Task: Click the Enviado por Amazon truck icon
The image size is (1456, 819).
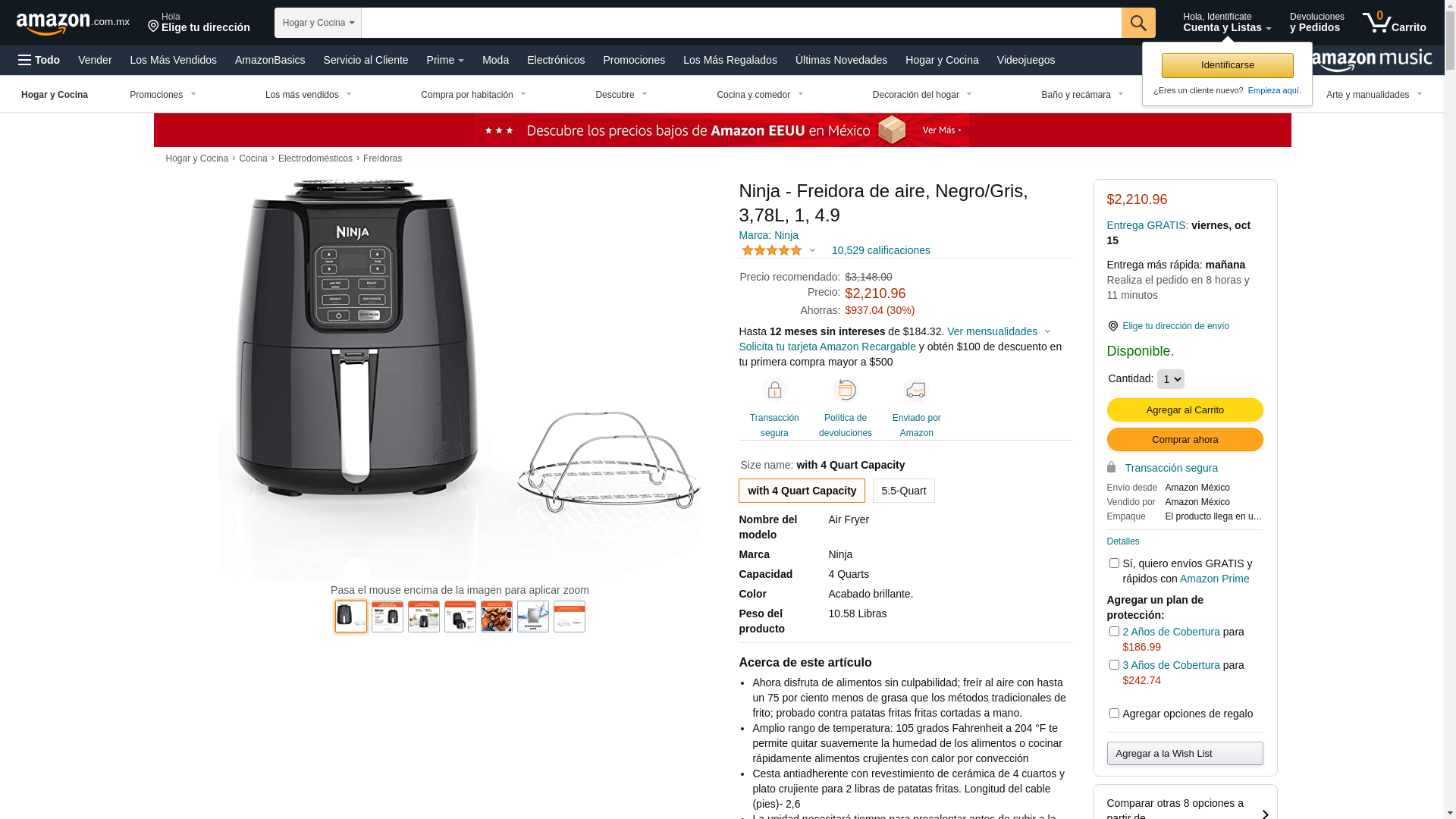Action: pyautogui.click(x=916, y=390)
